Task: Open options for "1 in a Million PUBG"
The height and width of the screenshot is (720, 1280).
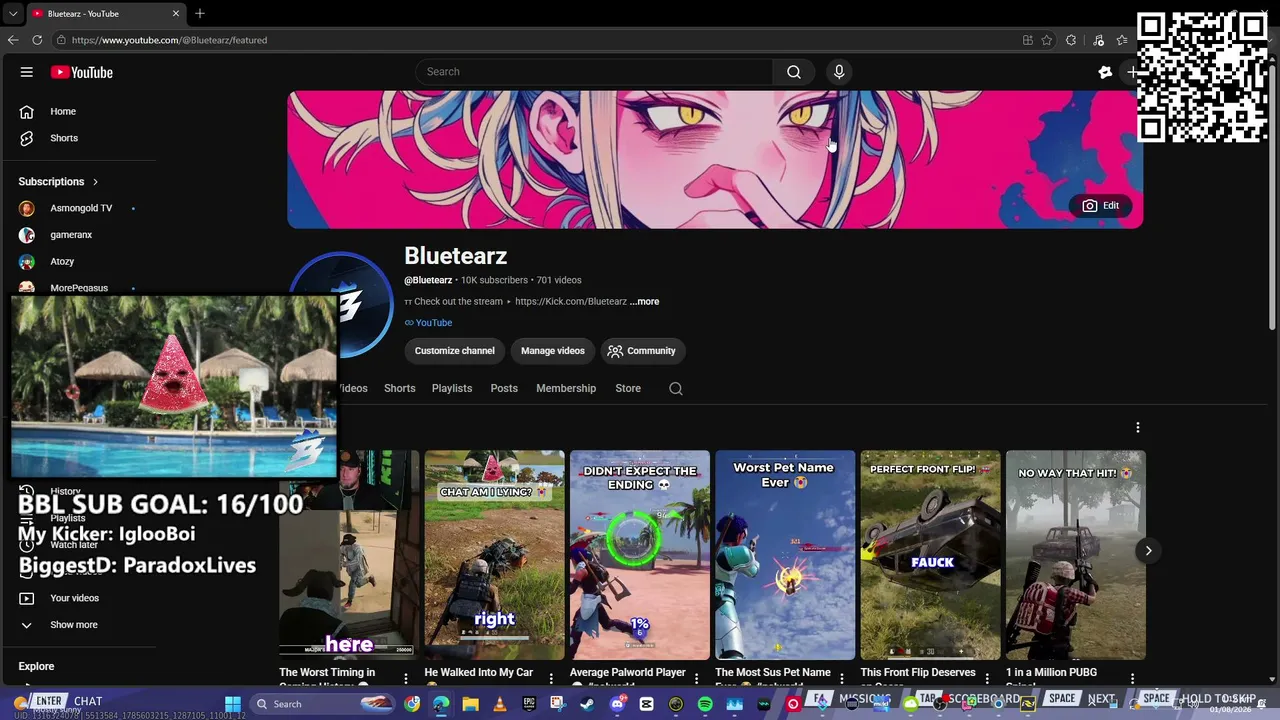Action: tap(1132, 678)
